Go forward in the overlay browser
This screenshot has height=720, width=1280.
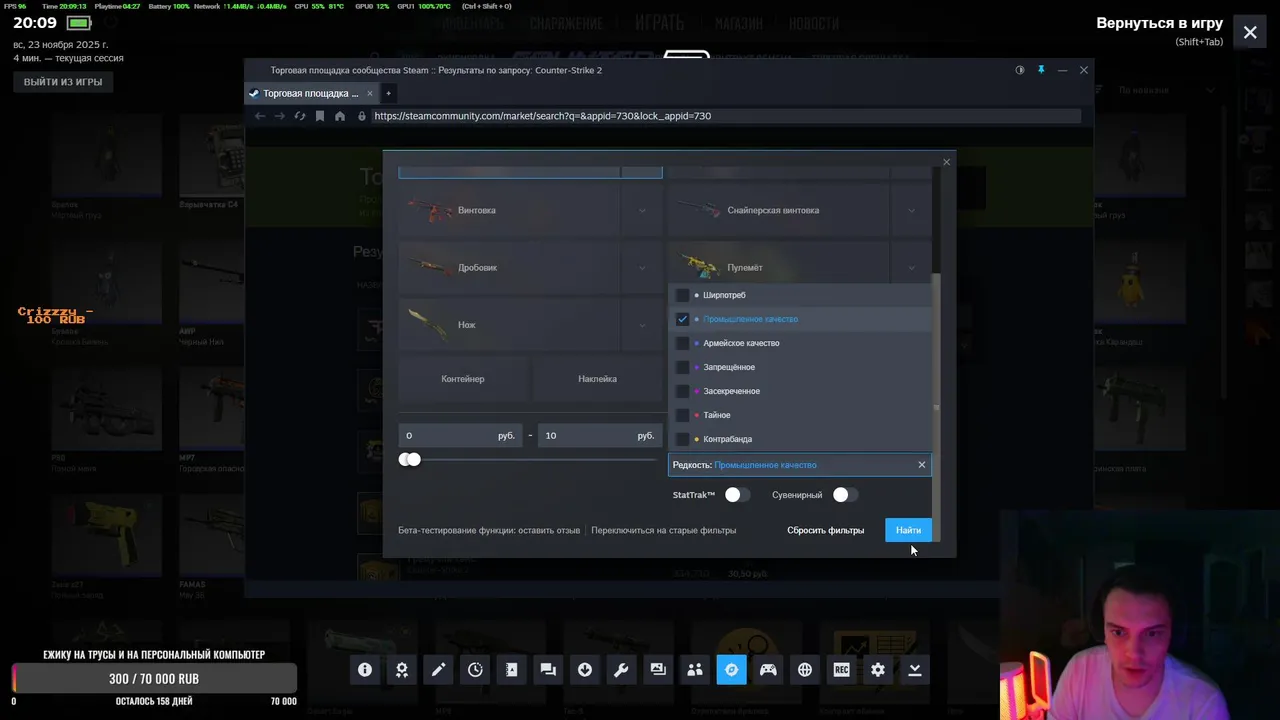(x=280, y=116)
